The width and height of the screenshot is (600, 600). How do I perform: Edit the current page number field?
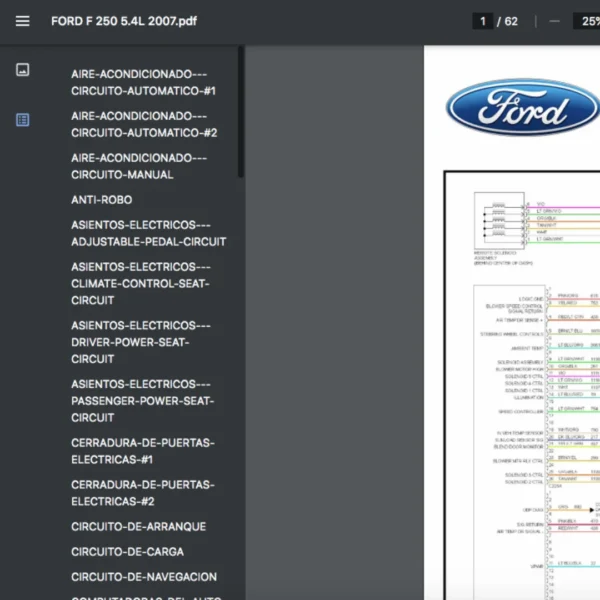coord(484,21)
